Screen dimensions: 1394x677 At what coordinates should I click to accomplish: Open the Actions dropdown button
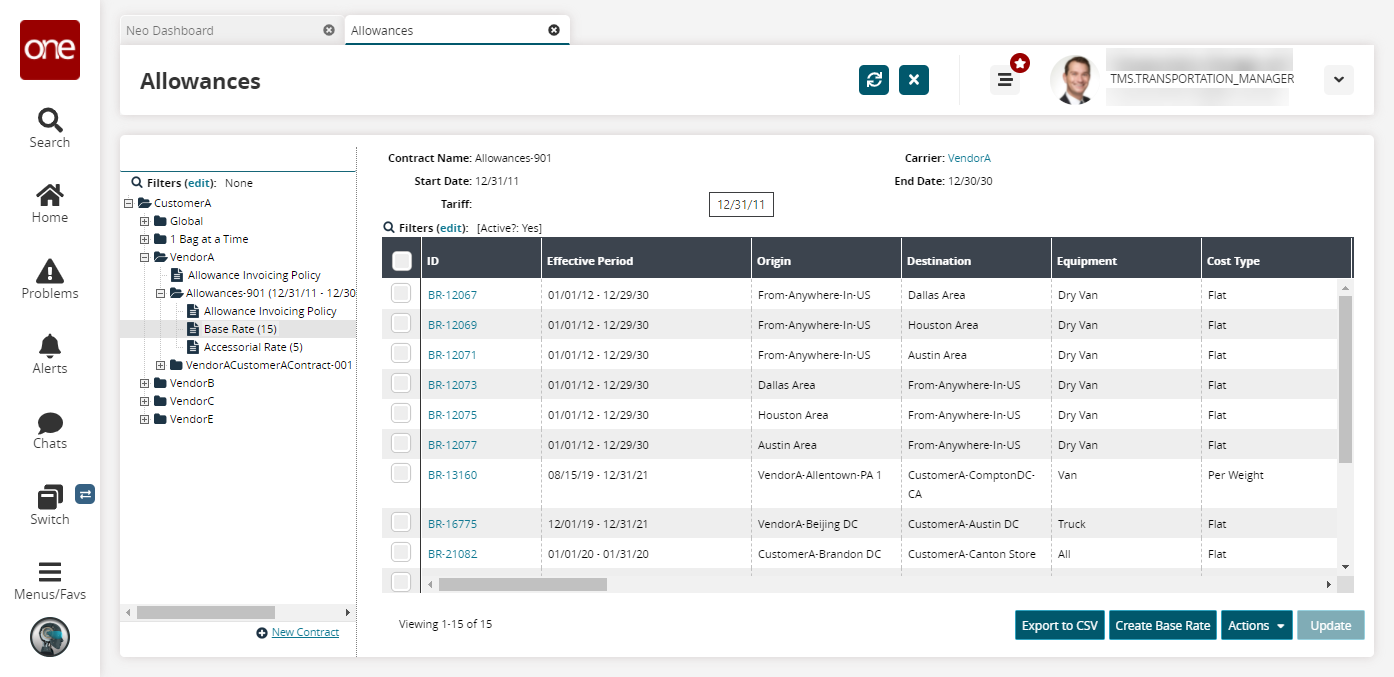[x=1256, y=625]
